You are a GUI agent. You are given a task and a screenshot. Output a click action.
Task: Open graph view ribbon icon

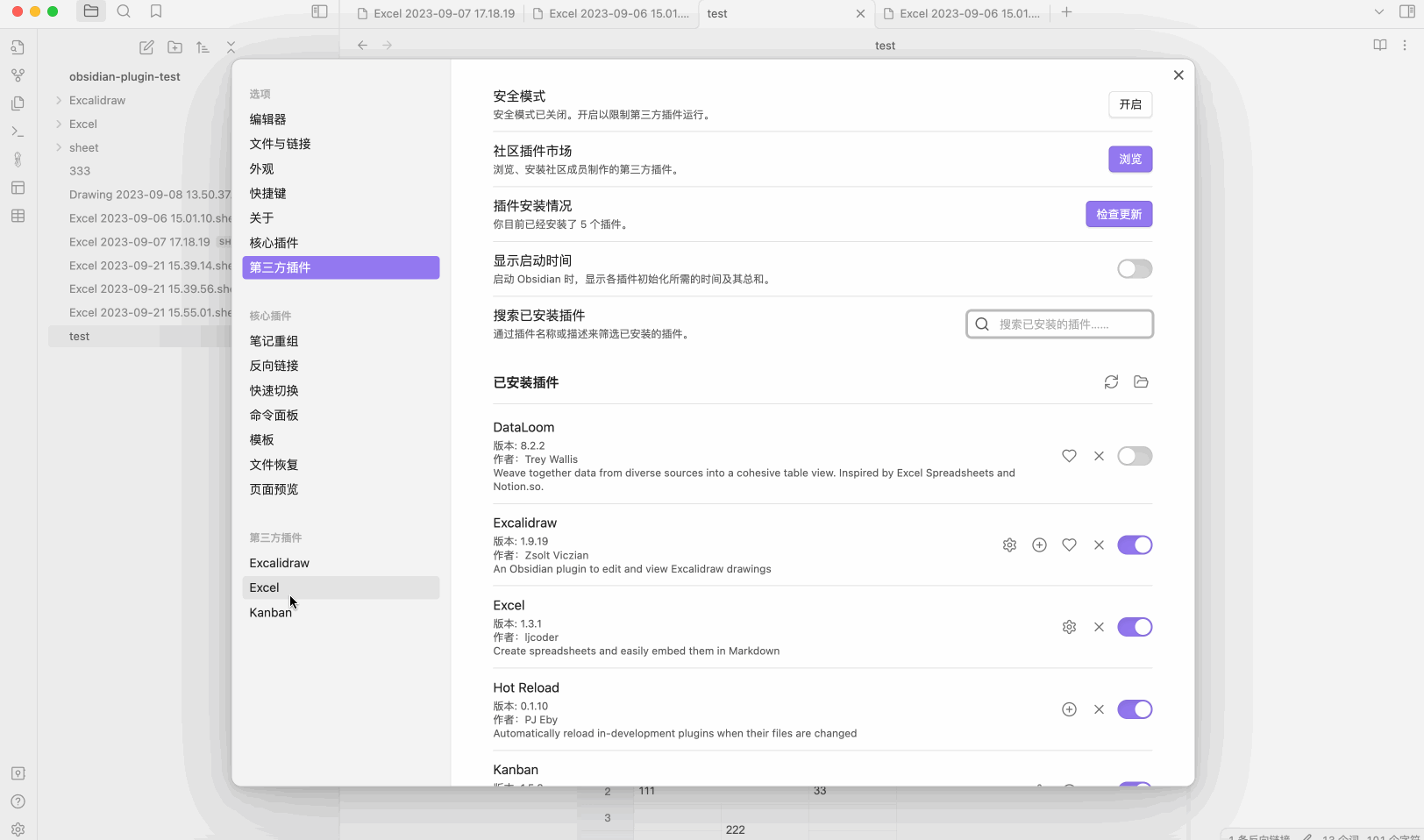click(x=18, y=75)
